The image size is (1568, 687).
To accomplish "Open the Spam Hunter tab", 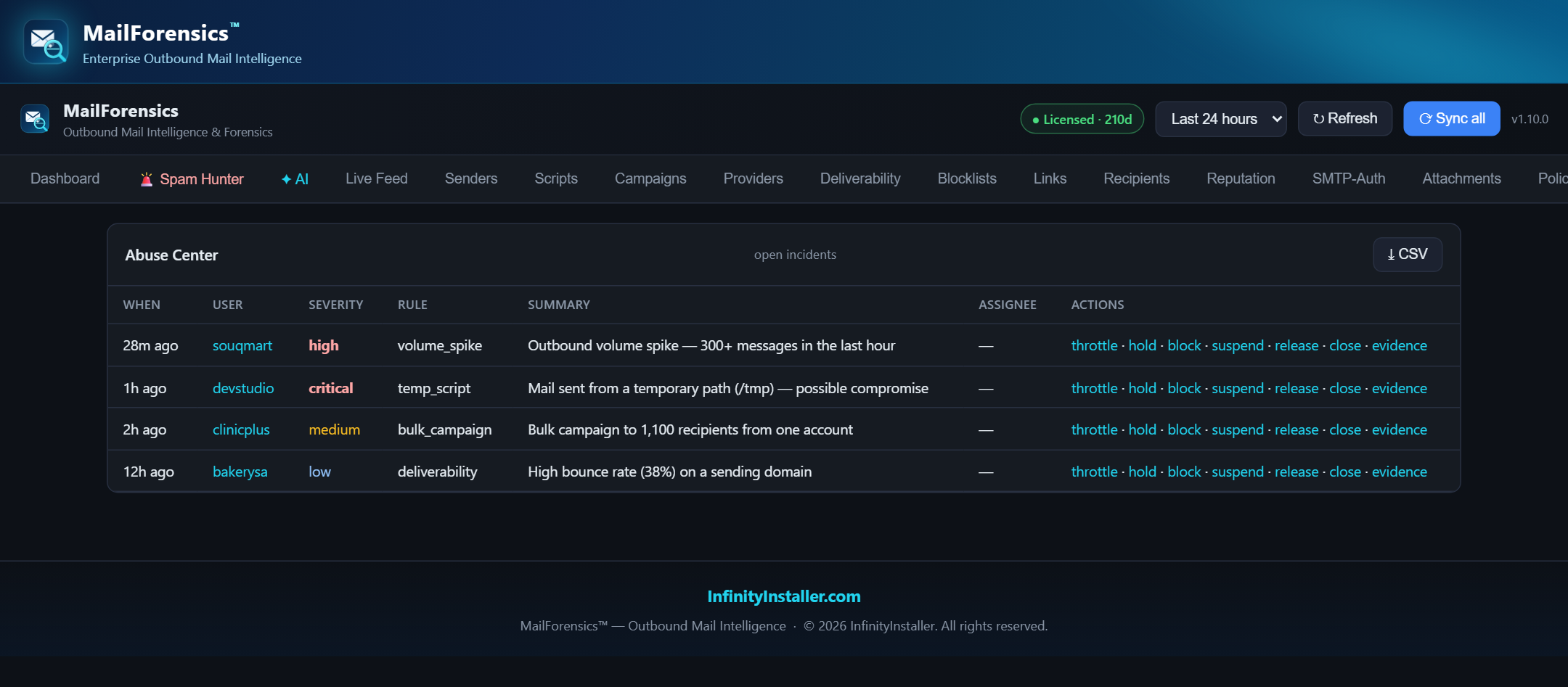I will click(x=192, y=179).
